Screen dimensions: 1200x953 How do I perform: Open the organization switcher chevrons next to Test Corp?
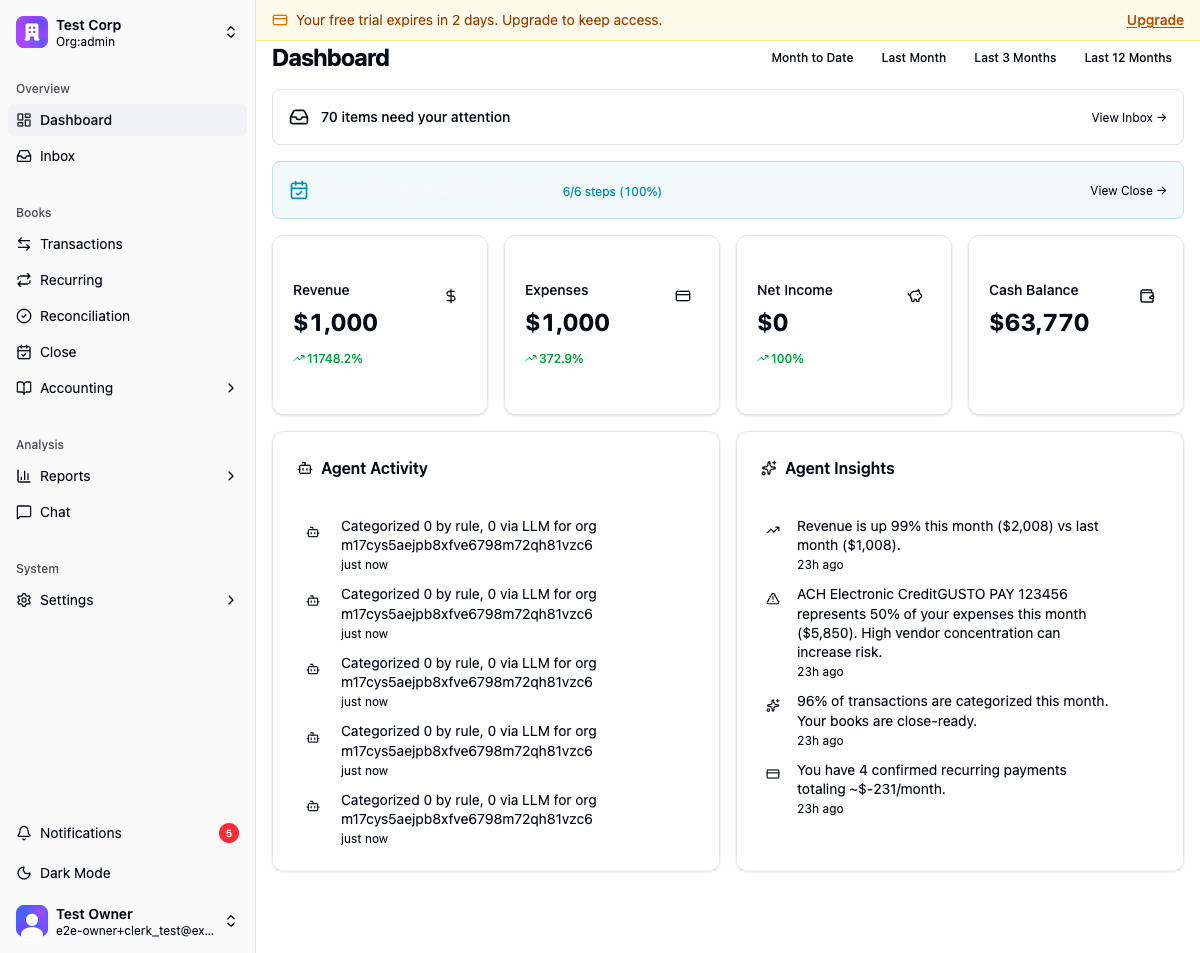coord(231,32)
